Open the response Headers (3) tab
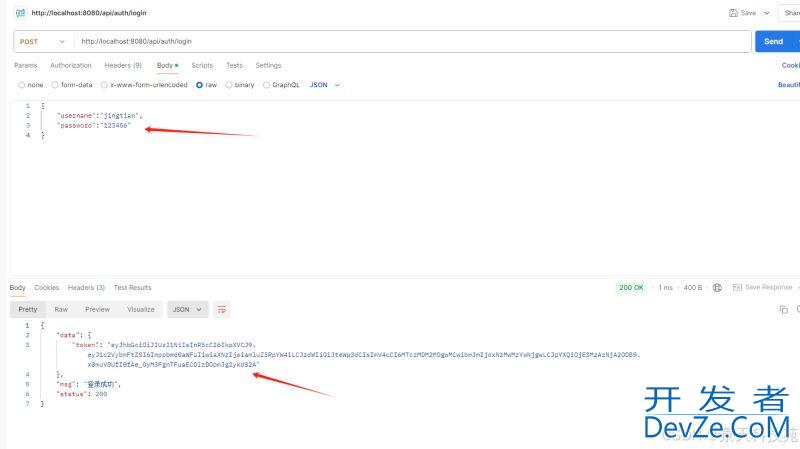This screenshot has width=800, height=449. click(x=86, y=288)
